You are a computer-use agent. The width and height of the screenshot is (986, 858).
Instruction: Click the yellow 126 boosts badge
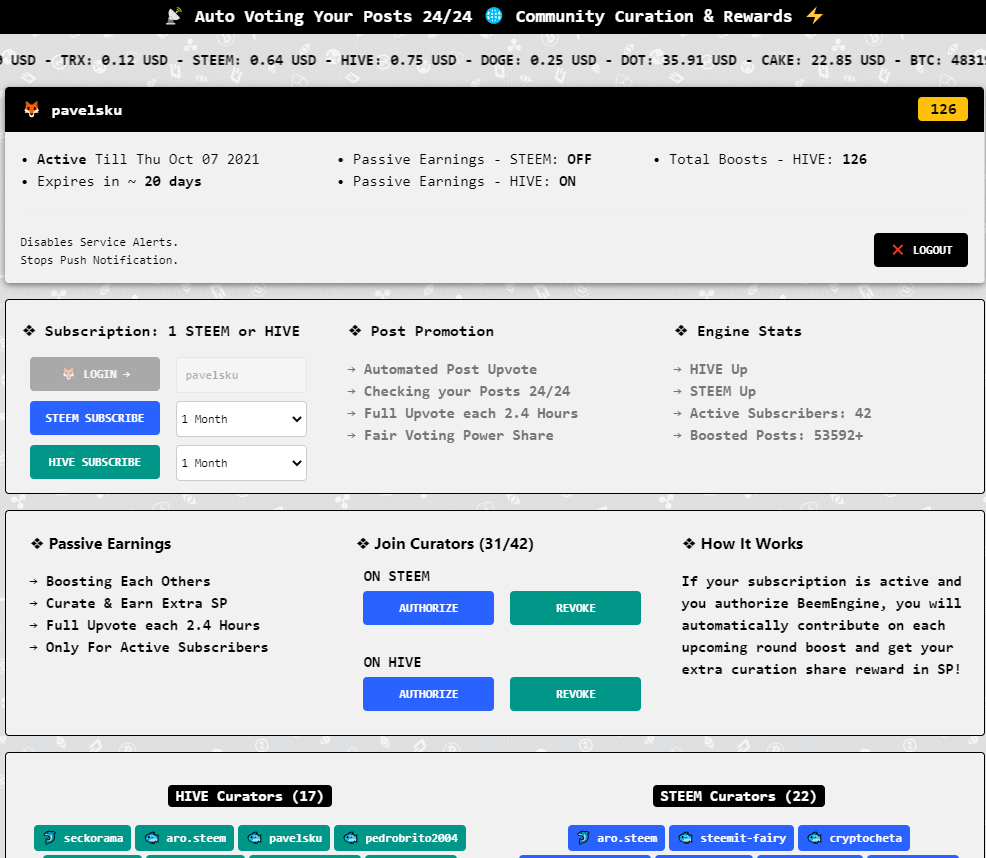click(943, 109)
